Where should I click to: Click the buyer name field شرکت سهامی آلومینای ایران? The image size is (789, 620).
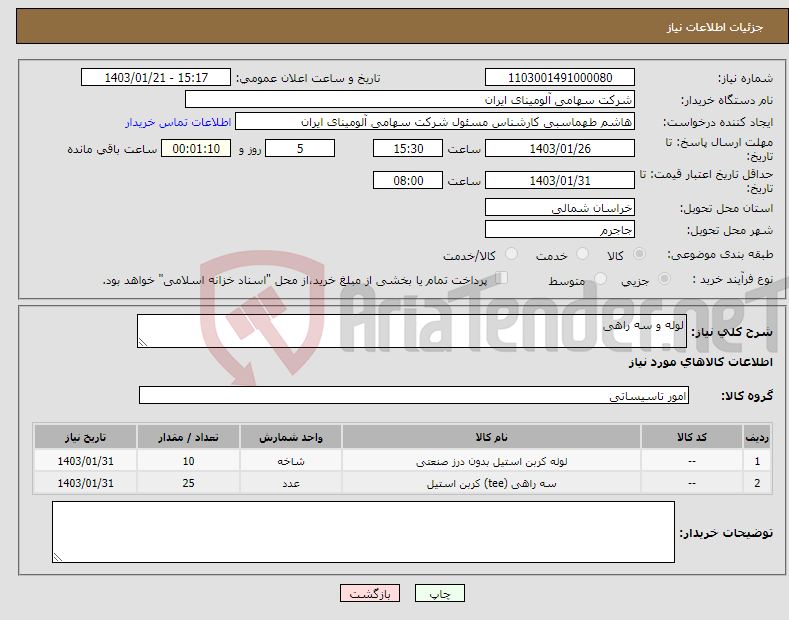410,100
